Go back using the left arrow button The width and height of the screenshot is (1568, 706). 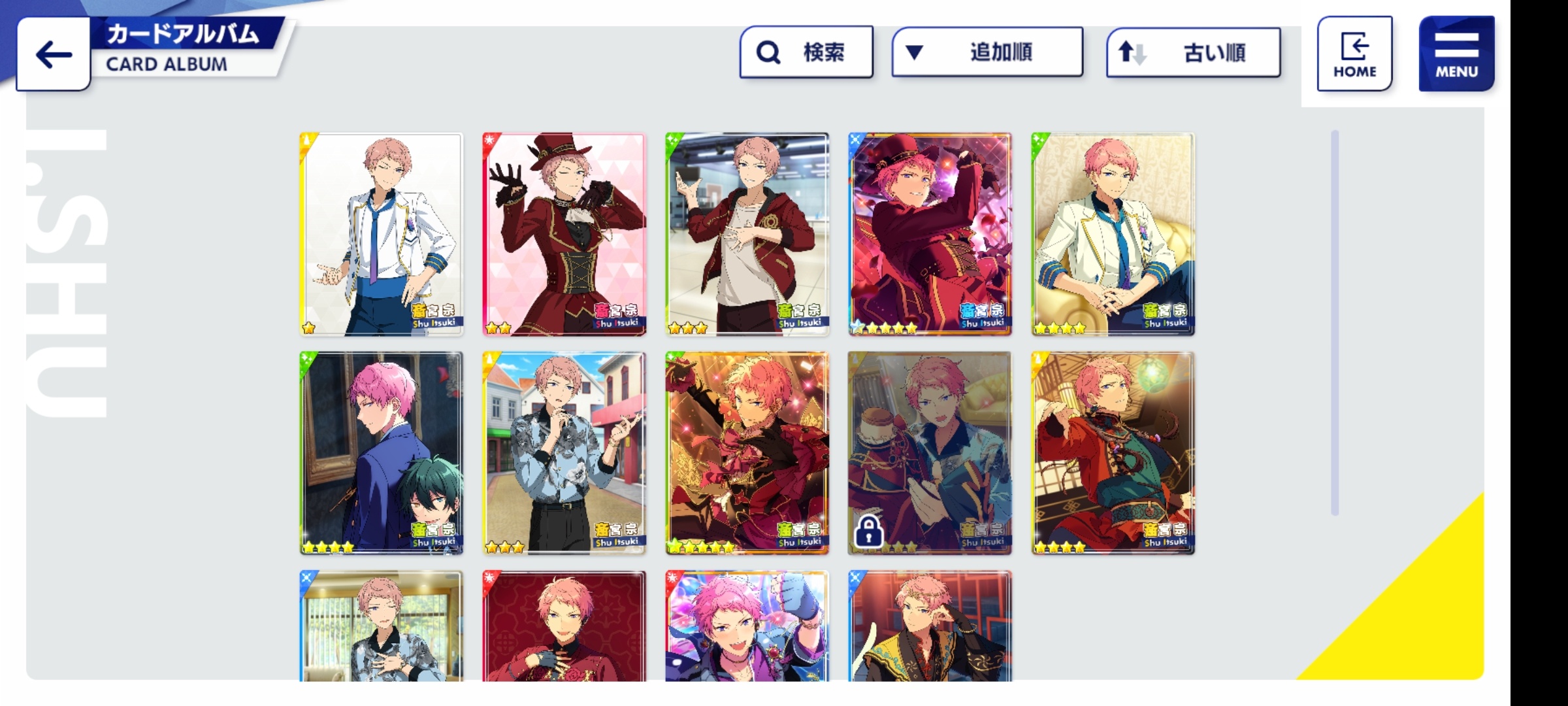(54, 54)
